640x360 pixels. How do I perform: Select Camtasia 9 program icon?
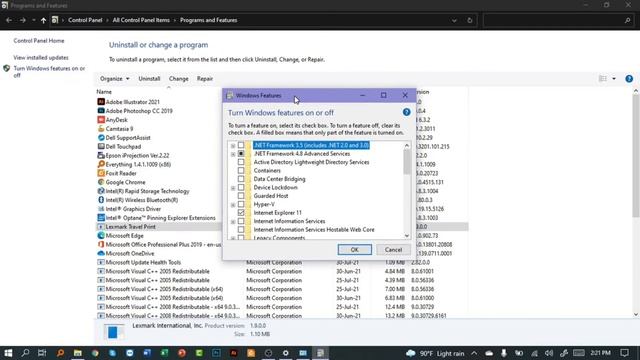[x=101, y=129]
